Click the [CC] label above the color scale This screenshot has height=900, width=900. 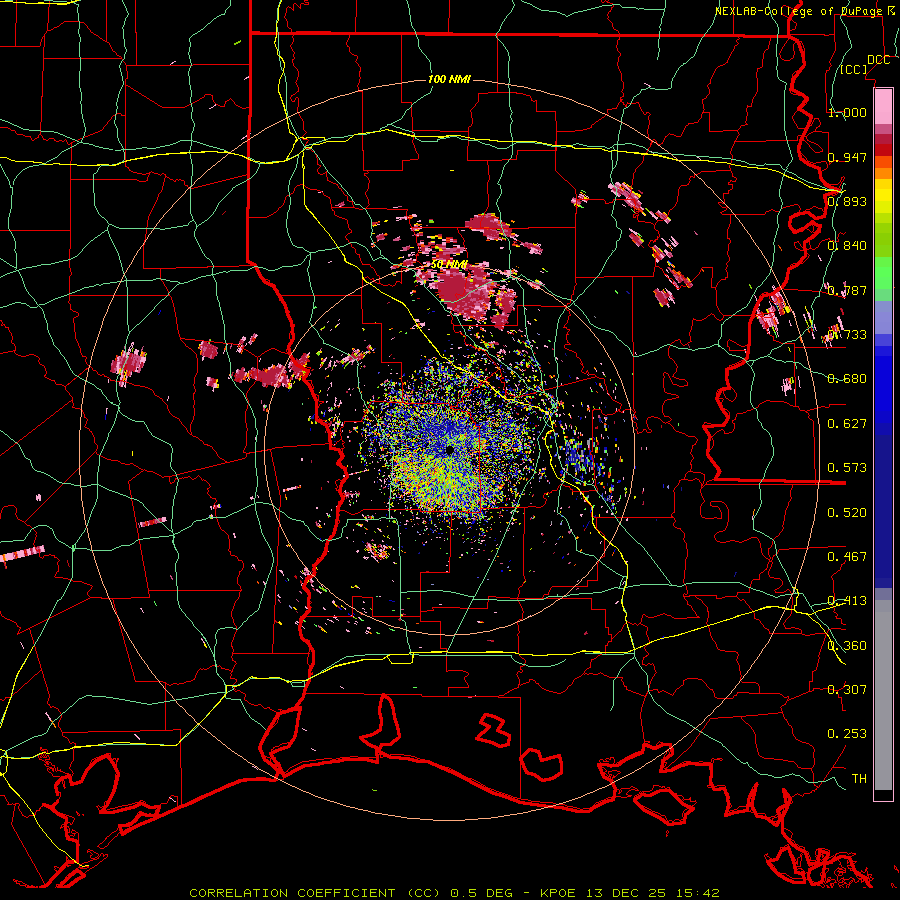tap(854, 69)
